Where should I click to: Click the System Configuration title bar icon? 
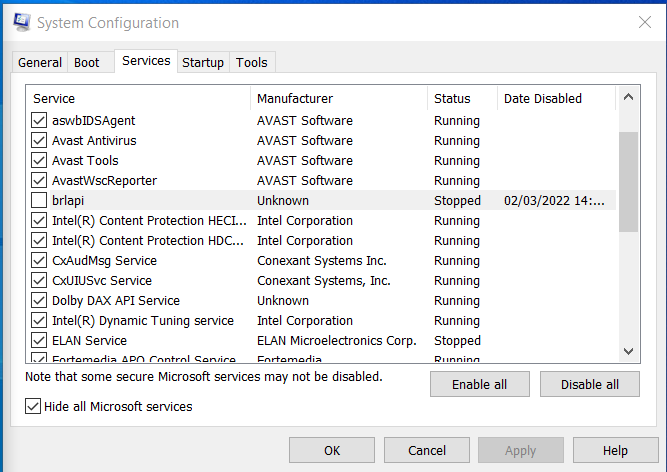pos(22,22)
